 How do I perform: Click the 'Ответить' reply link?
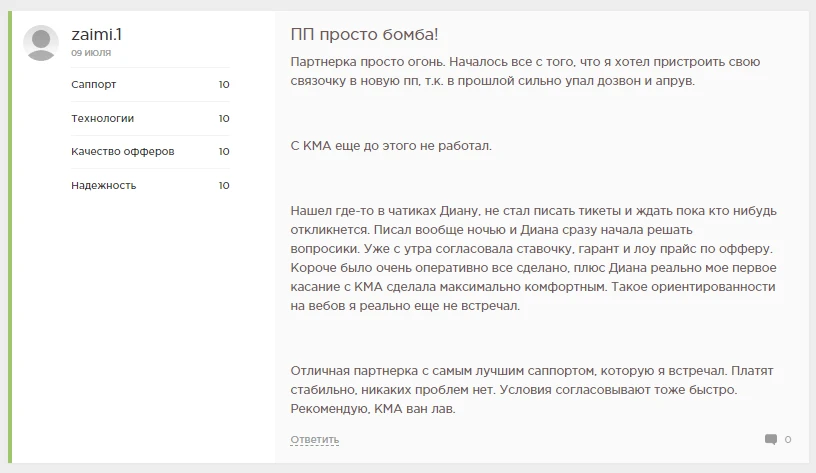(x=314, y=439)
